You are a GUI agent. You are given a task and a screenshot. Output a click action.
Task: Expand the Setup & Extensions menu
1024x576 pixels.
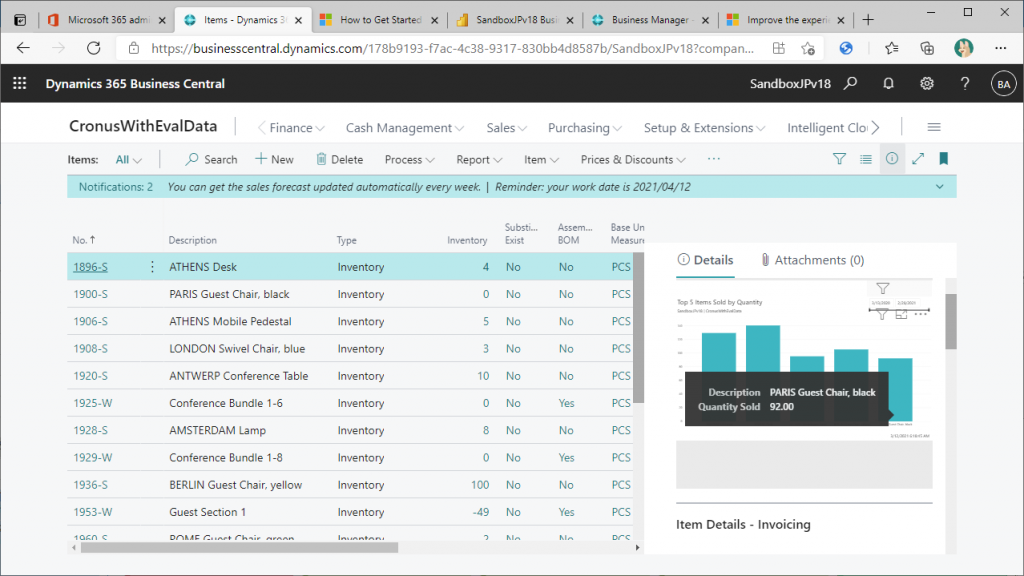pos(704,128)
